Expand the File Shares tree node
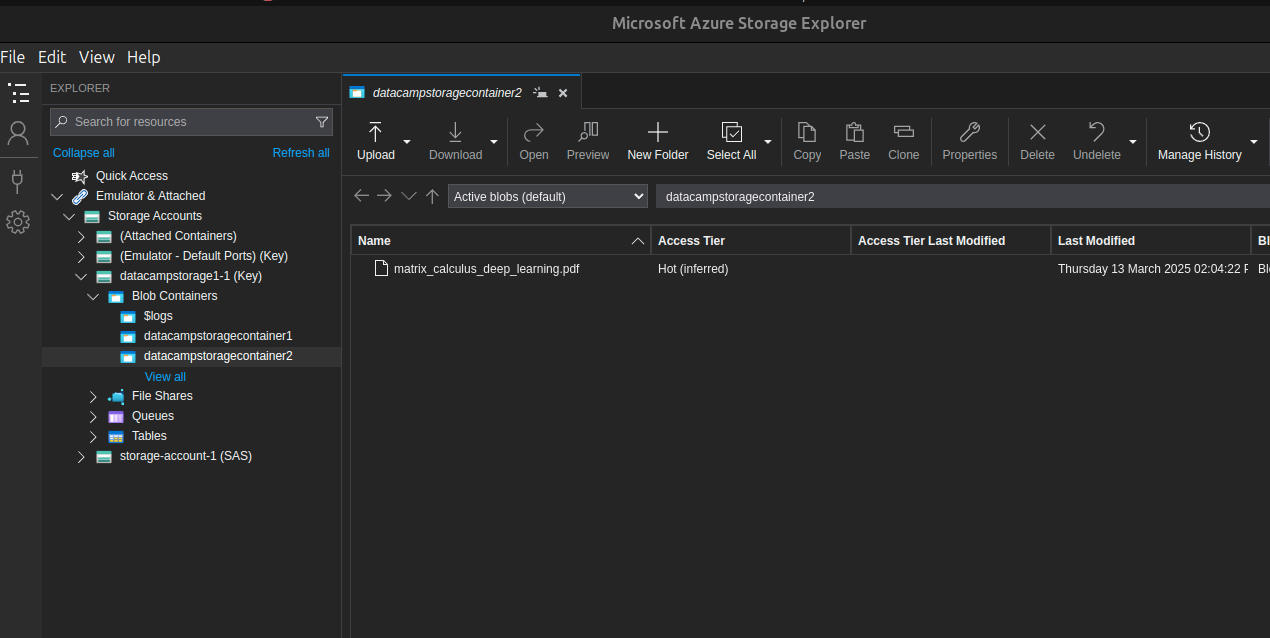The image size is (1270, 638). click(93, 396)
